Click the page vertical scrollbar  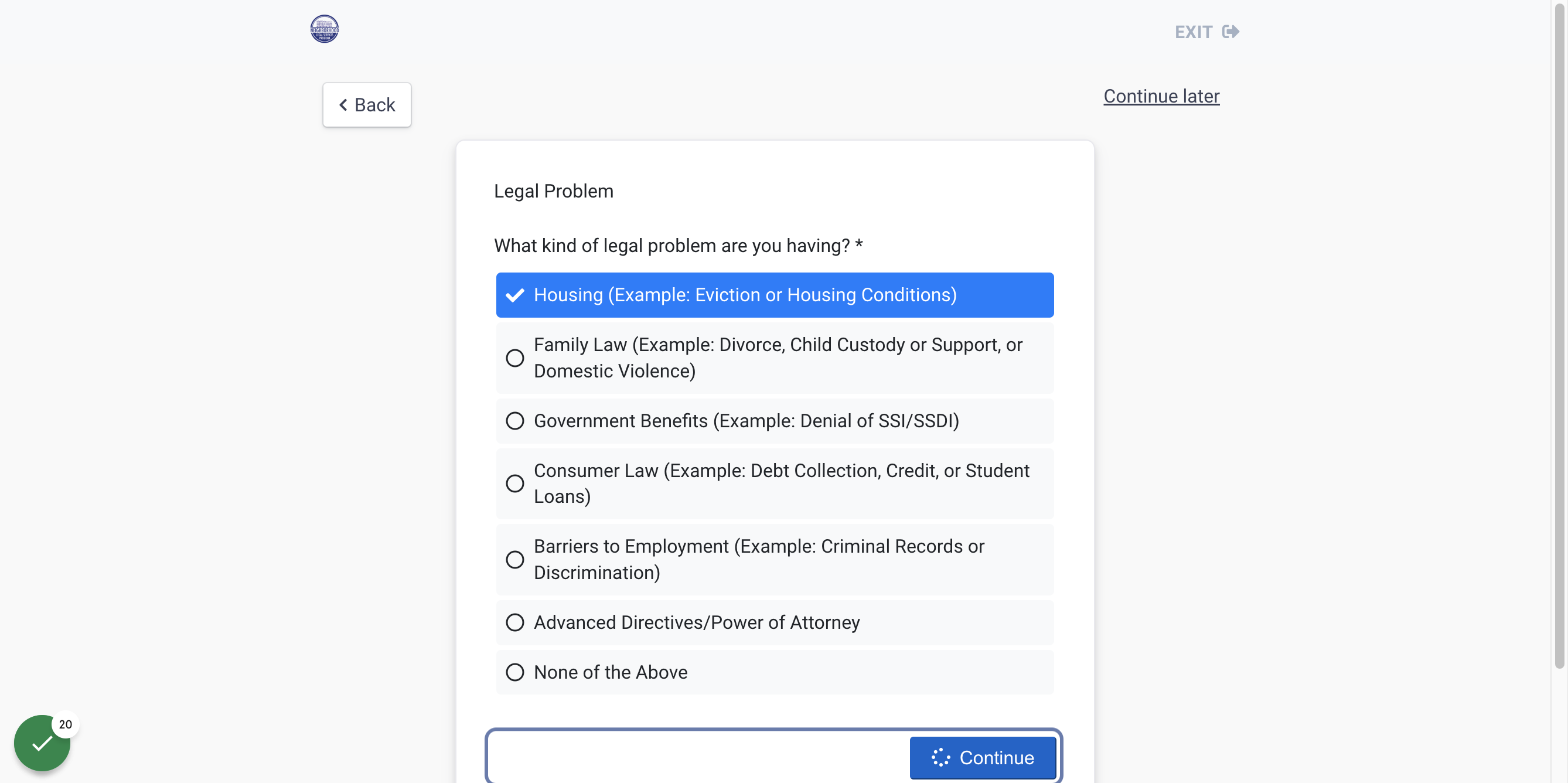(x=1559, y=335)
